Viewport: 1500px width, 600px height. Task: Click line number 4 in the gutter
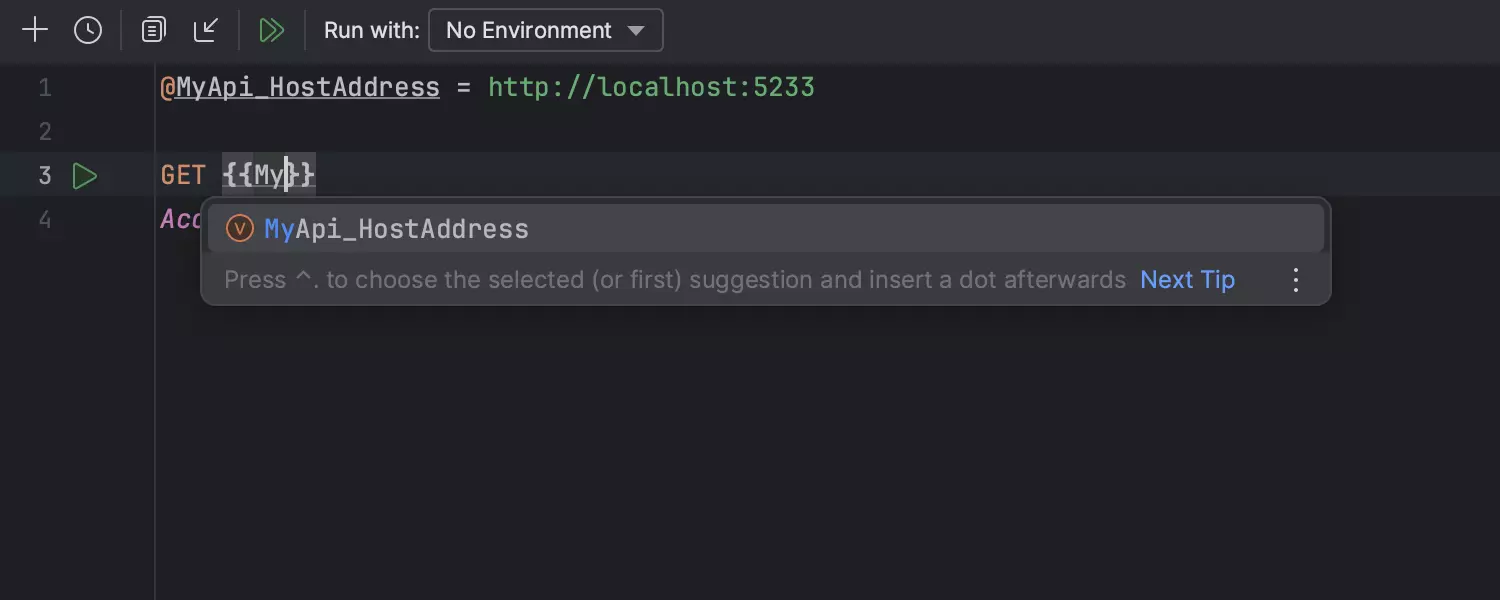tap(45, 220)
